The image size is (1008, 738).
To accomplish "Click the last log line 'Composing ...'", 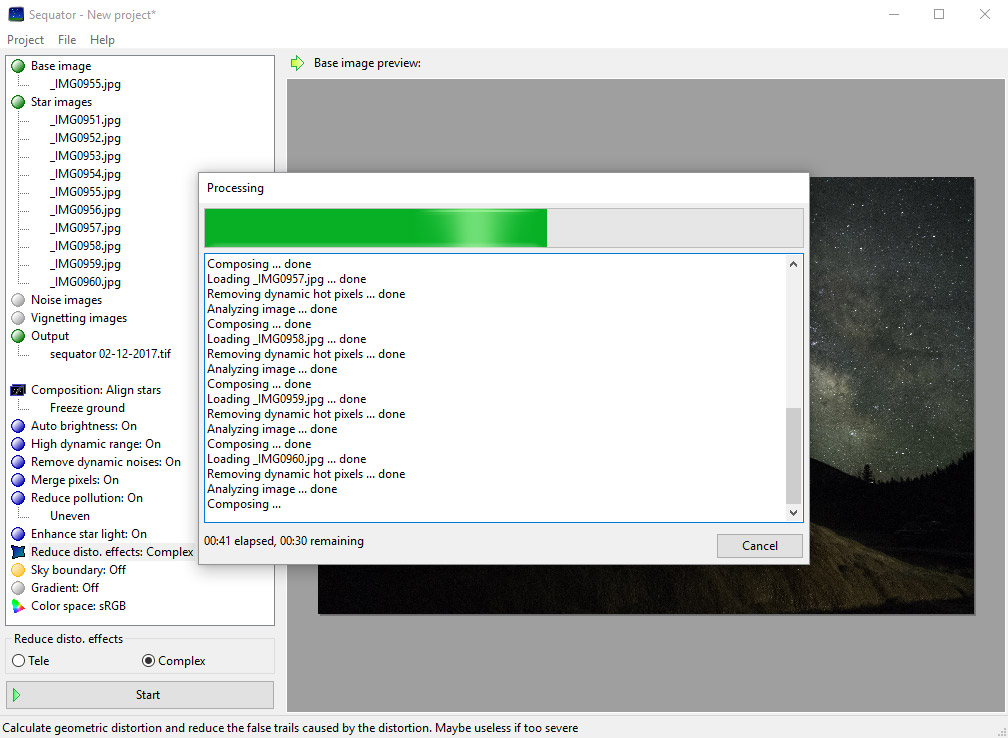I will click(x=244, y=504).
